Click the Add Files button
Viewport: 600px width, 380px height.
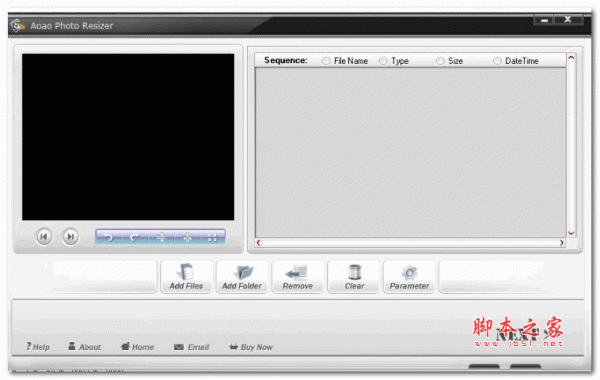(x=186, y=277)
